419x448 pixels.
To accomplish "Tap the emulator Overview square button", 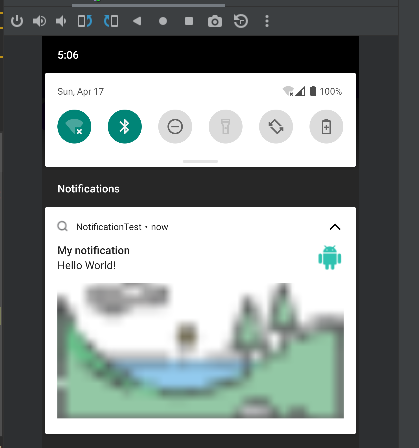I will click(x=189, y=21).
